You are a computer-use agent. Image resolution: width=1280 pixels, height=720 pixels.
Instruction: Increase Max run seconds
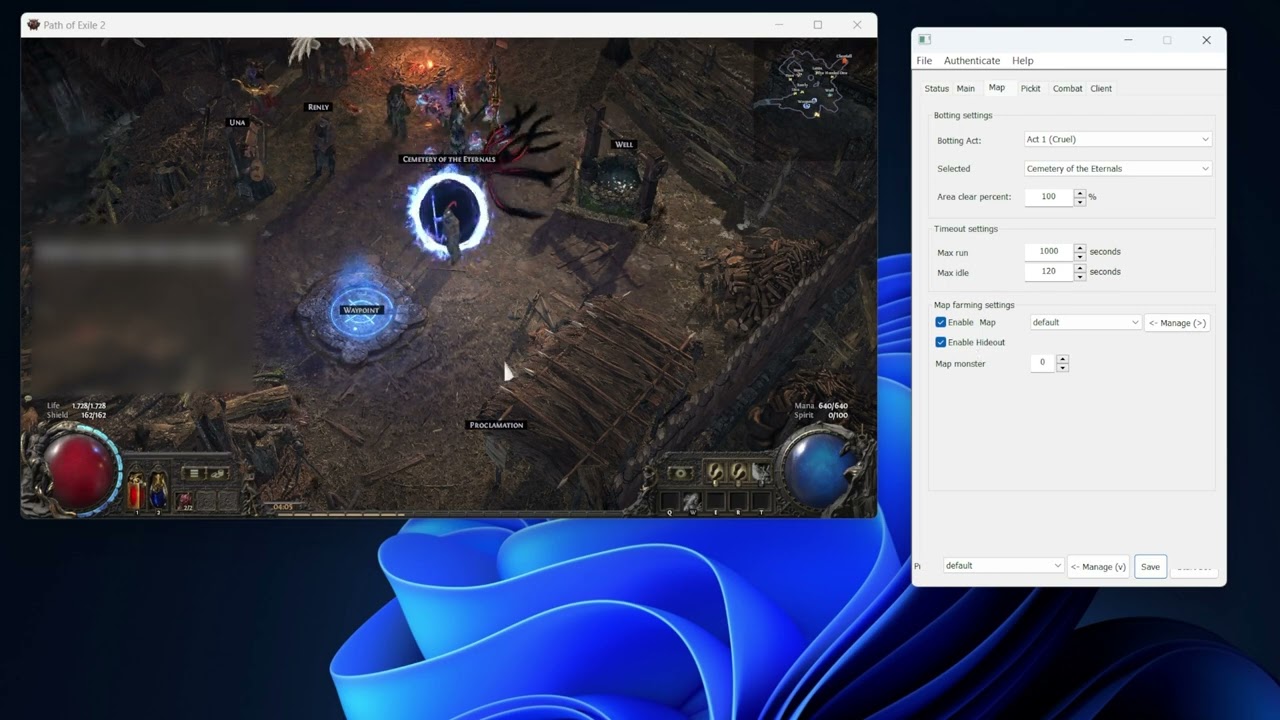(1080, 247)
